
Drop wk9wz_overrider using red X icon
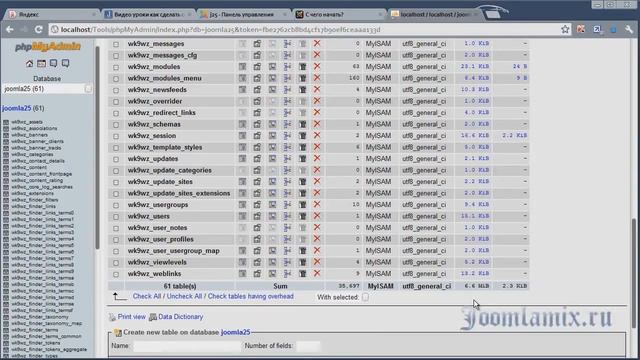click(317, 101)
